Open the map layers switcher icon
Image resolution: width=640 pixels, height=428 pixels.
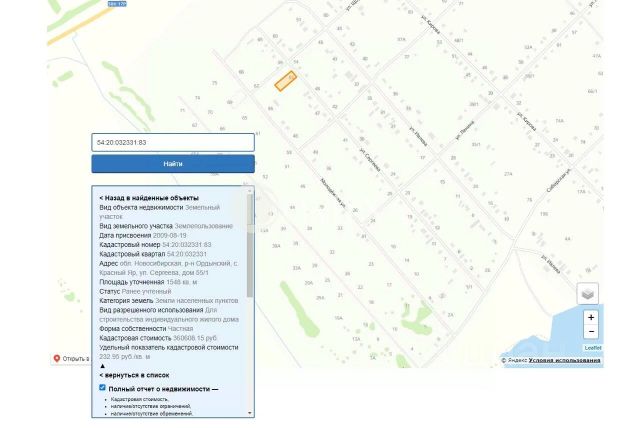click(x=587, y=293)
